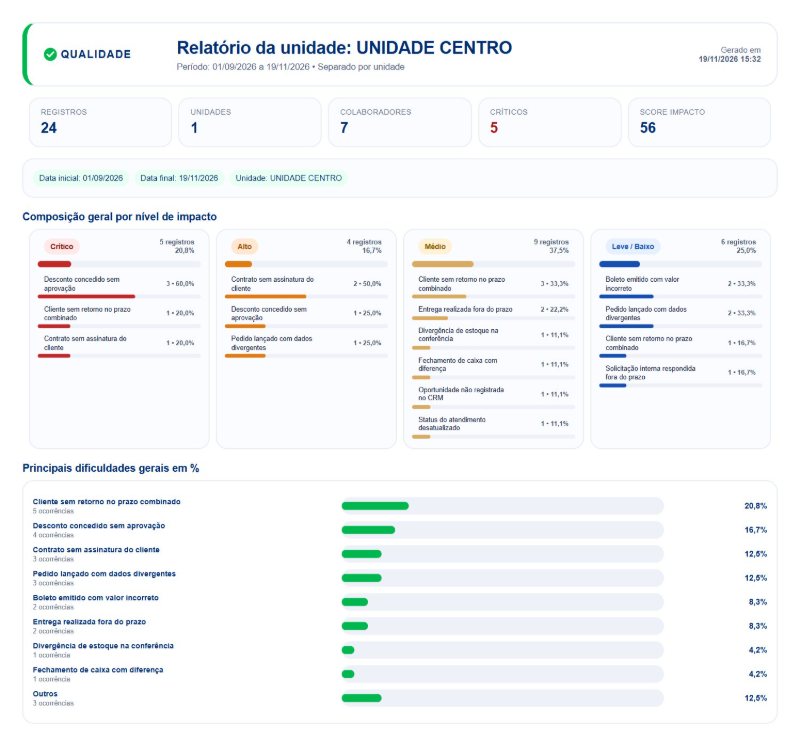Click "9 registros 37,5%" in the Médio card
The width and height of the screenshot is (800, 738).
pyautogui.click(x=551, y=246)
